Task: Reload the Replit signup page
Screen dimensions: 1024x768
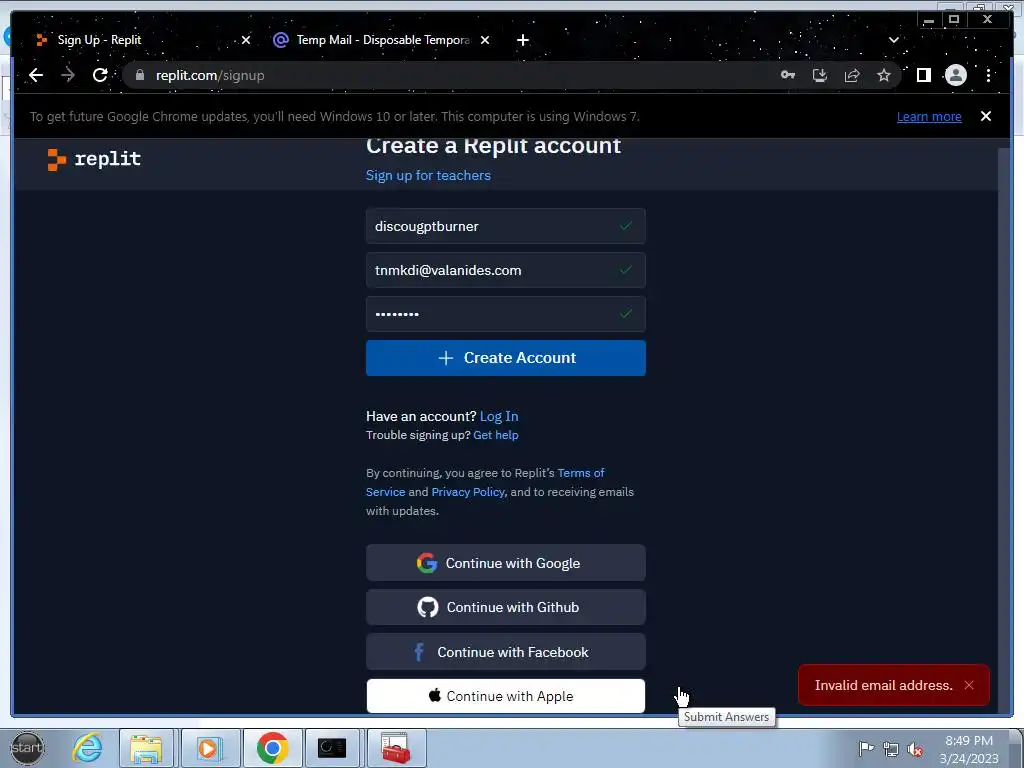Action: pos(100,75)
